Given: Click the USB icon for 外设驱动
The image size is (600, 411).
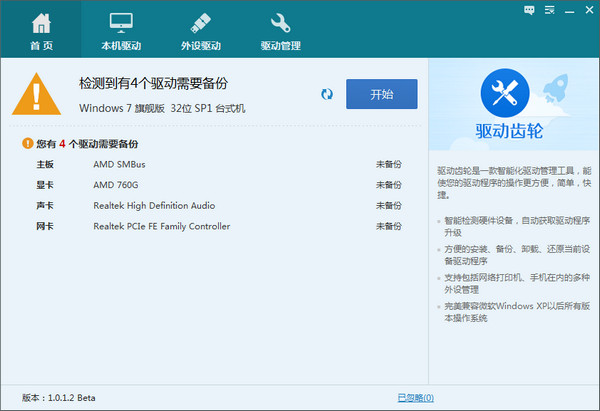Looking at the screenshot, I should click(200, 22).
